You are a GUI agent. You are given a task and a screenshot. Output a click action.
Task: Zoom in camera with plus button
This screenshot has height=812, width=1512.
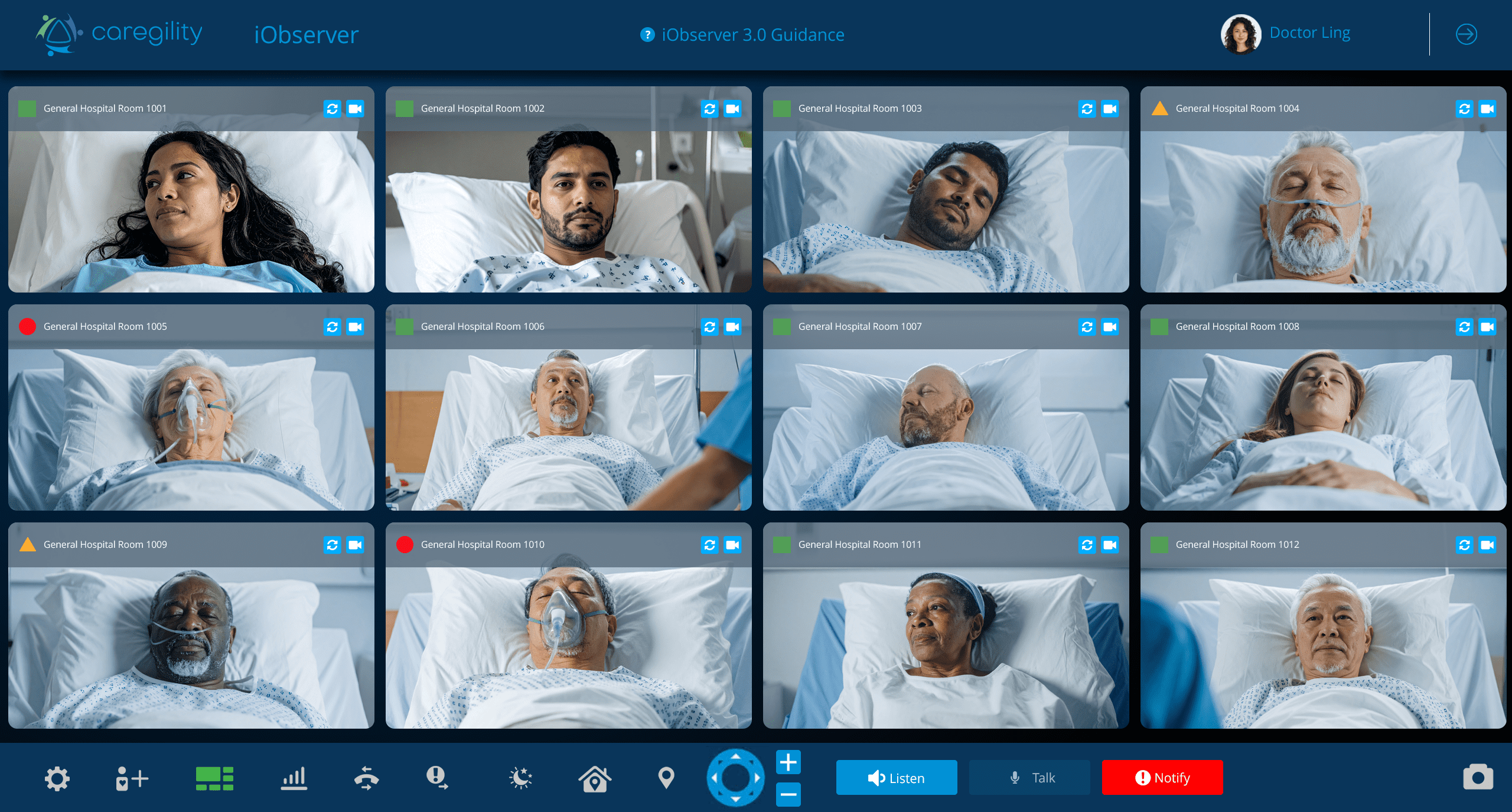788,762
